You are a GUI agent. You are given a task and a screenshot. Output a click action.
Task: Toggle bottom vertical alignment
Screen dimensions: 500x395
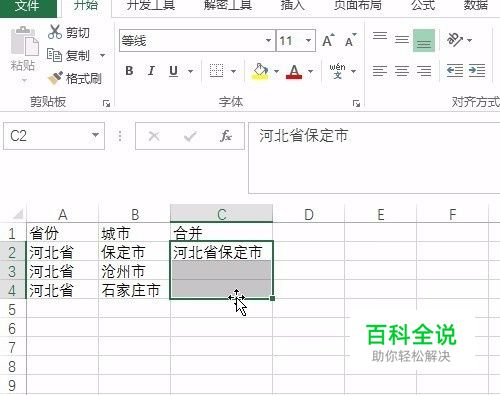(x=424, y=40)
